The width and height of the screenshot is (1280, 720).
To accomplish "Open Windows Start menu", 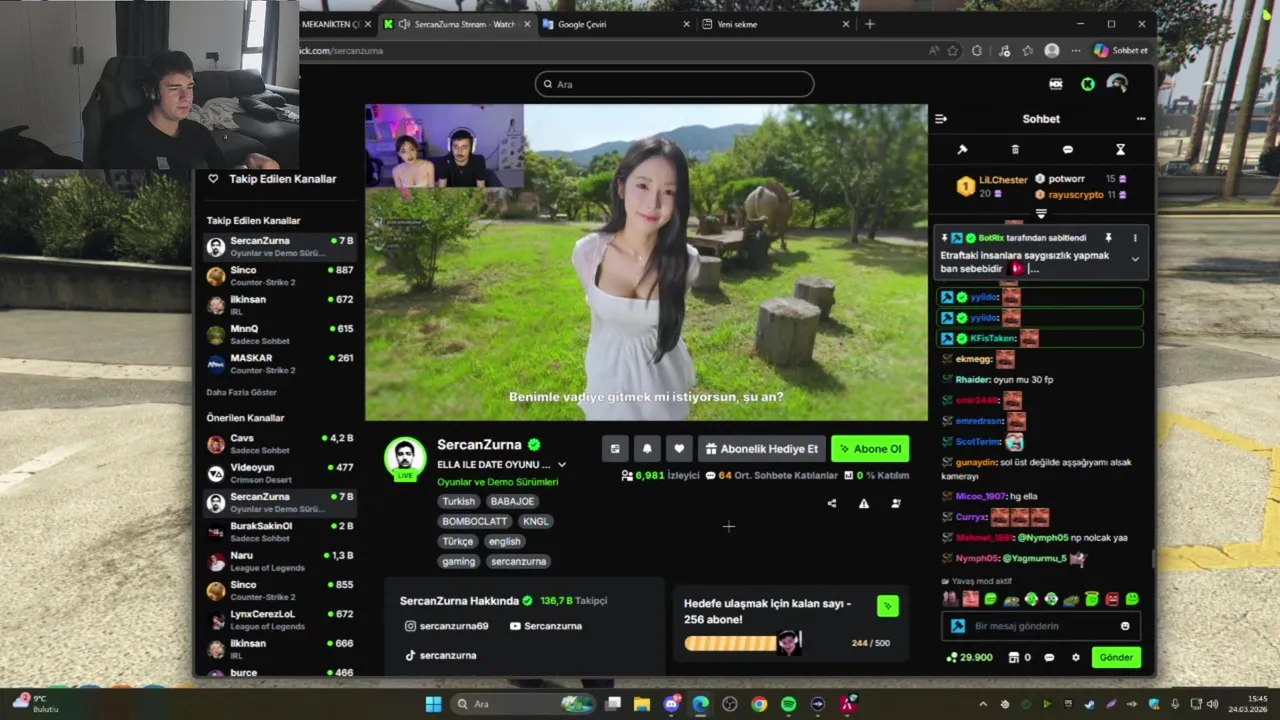I will click(433, 704).
